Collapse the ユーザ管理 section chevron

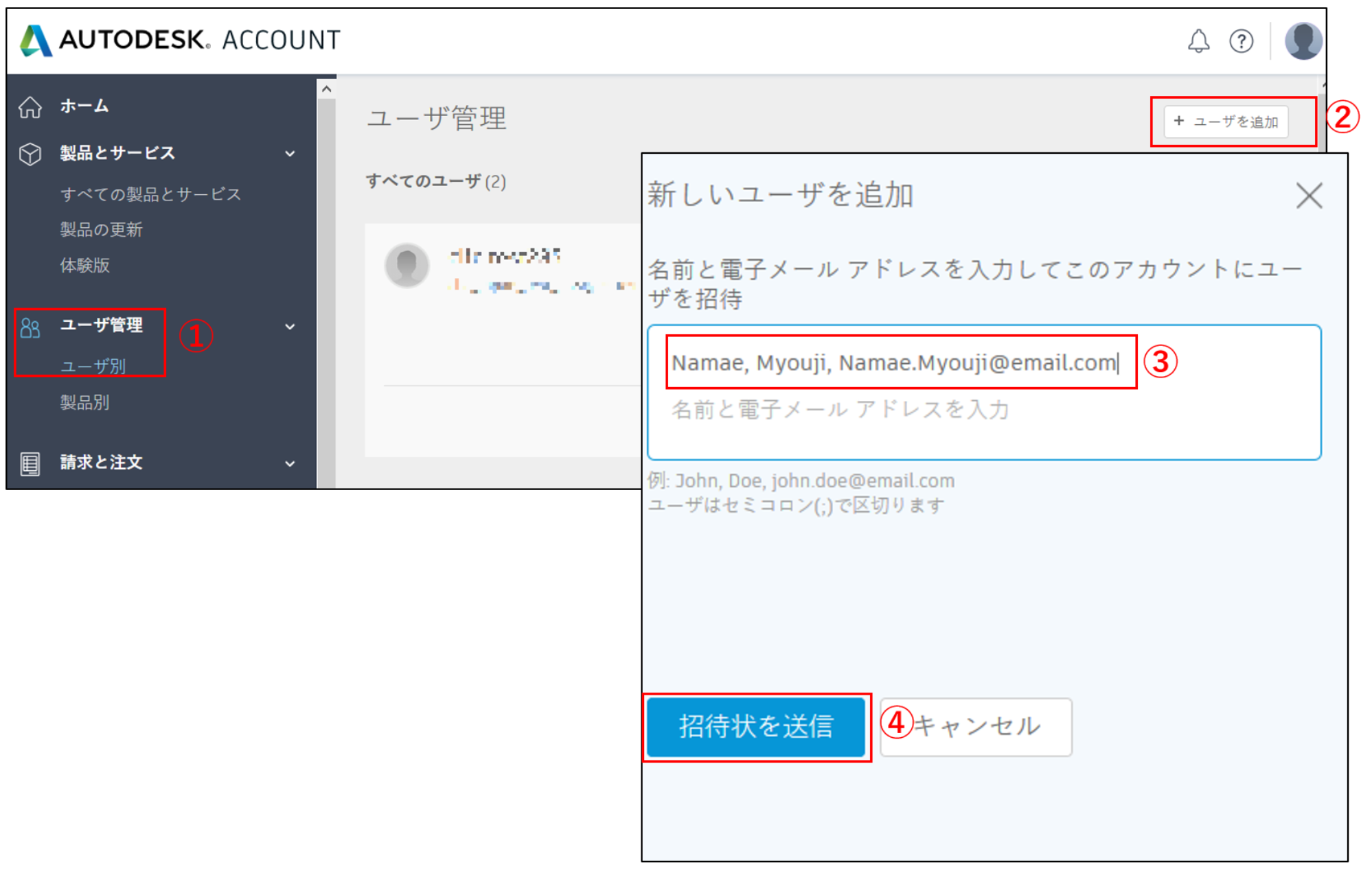pos(290,327)
